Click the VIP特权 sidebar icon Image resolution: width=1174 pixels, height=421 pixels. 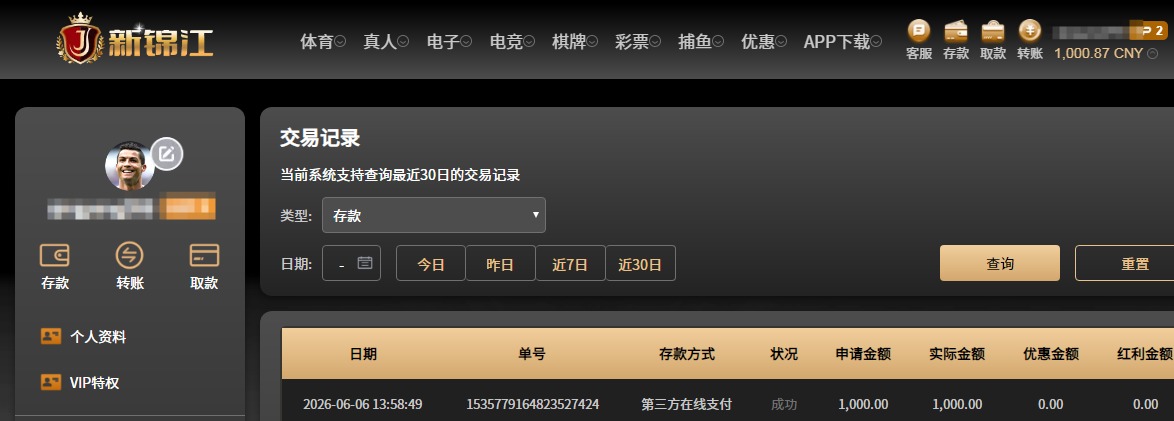click(x=51, y=383)
